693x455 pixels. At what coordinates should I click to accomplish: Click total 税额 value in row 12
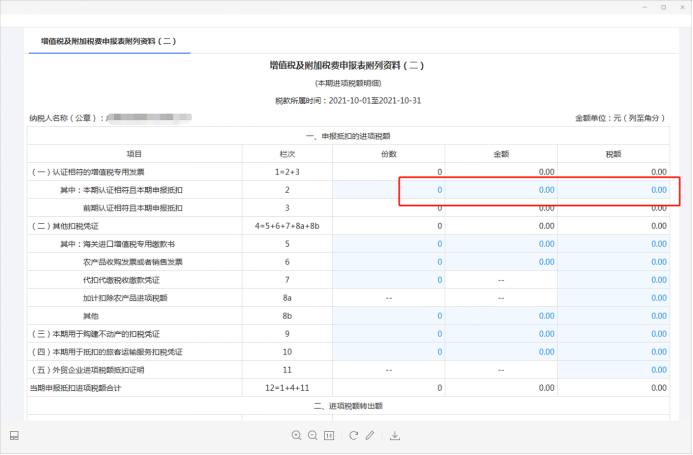point(659,388)
